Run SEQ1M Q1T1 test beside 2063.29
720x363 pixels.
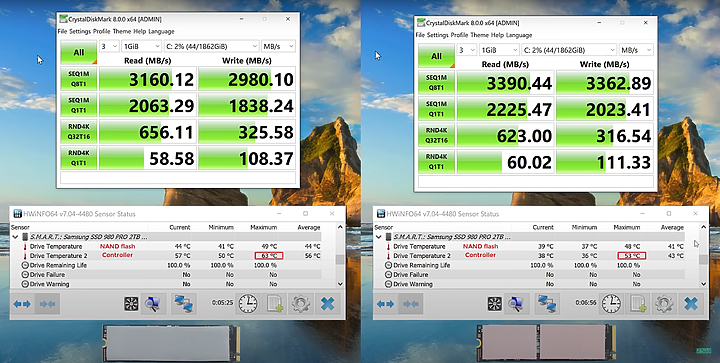(x=79, y=105)
